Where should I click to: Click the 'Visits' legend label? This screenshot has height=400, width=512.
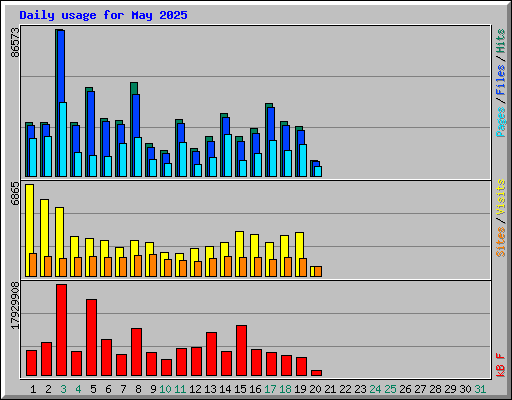tap(500, 197)
